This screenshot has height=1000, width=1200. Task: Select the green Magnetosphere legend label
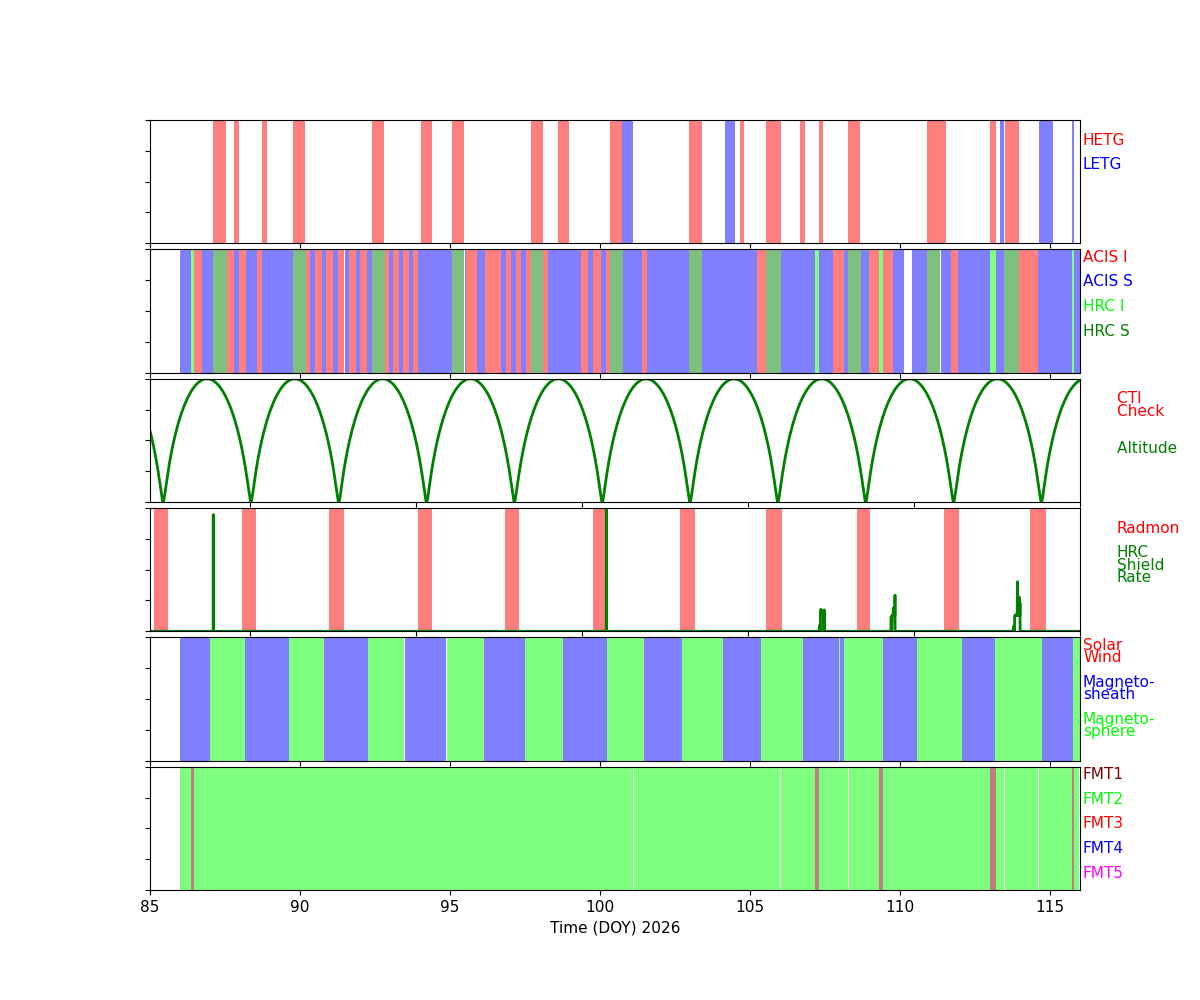pos(1118,725)
